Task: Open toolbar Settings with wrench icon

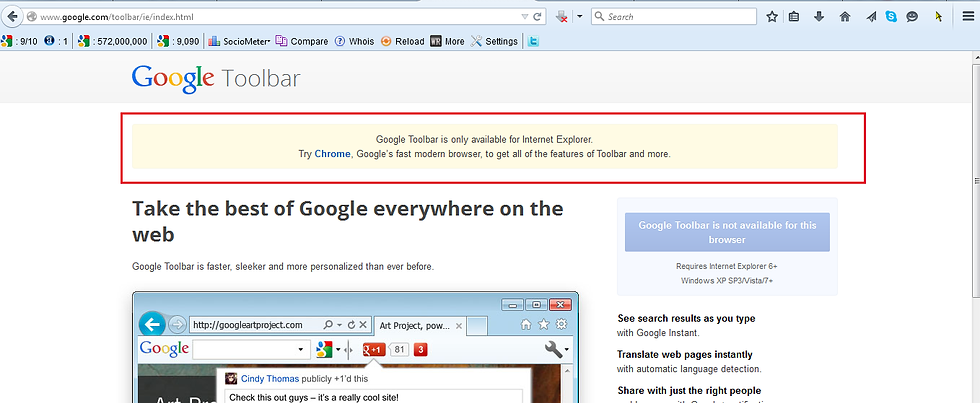Action: point(494,41)
